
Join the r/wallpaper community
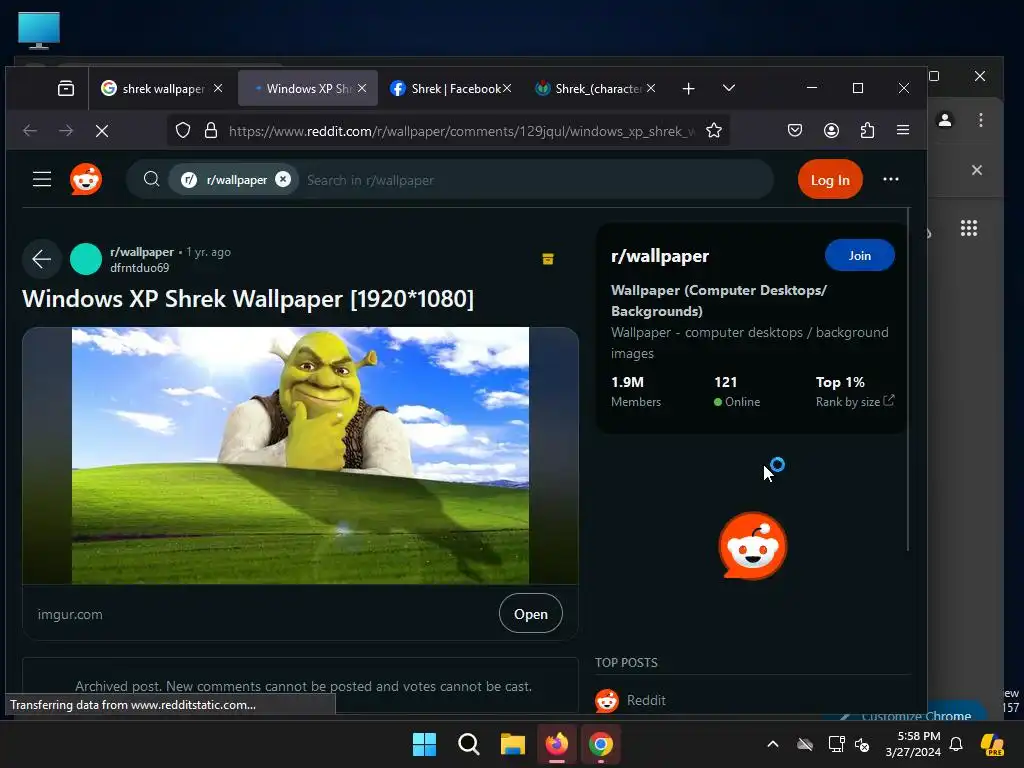(x=859, y=255)
